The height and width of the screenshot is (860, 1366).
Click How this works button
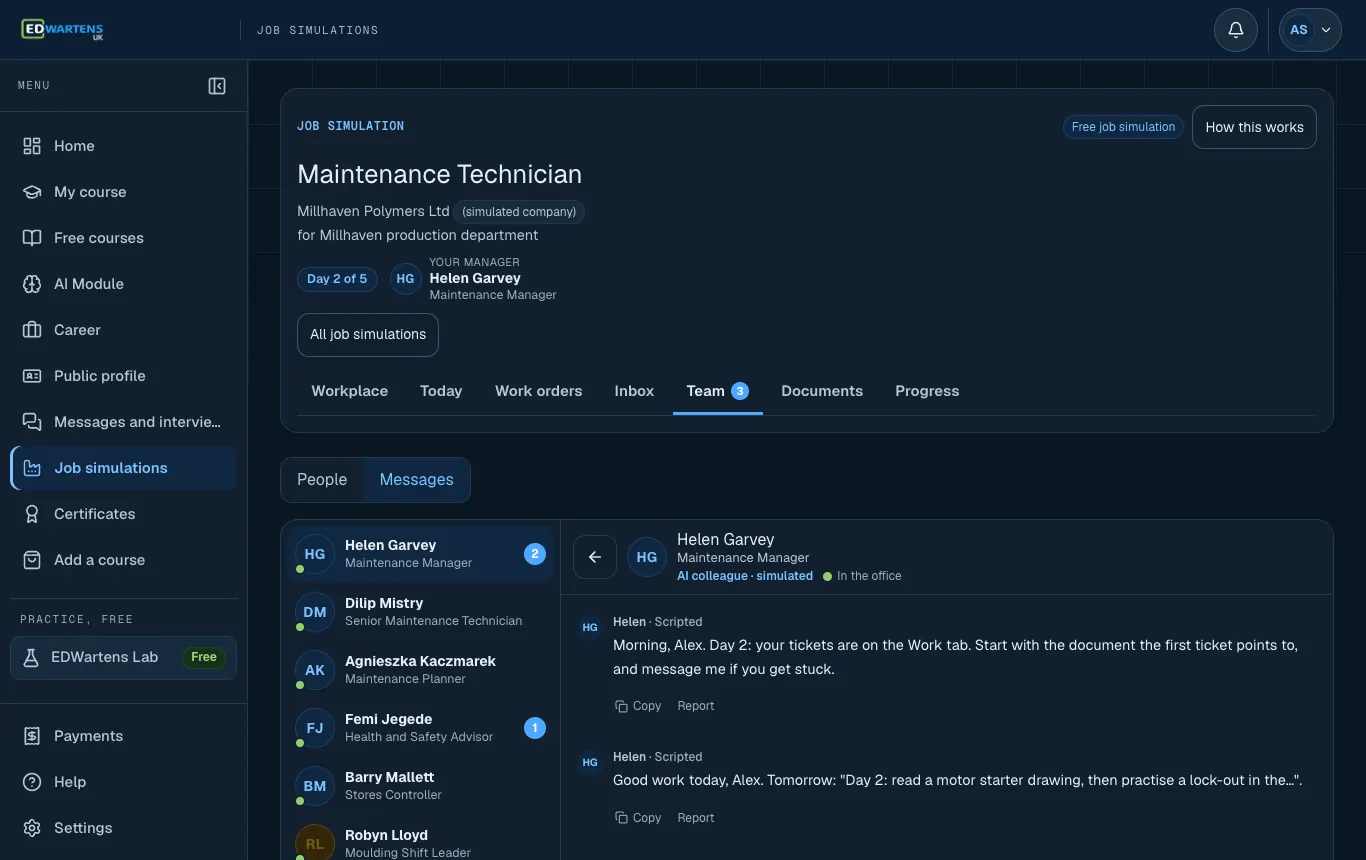tap(1254, 127)
